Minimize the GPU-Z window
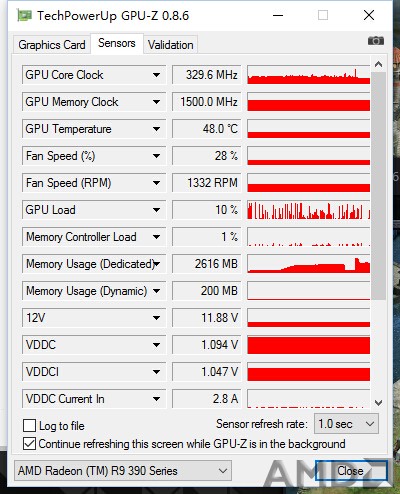 click(x=278, y=15)
